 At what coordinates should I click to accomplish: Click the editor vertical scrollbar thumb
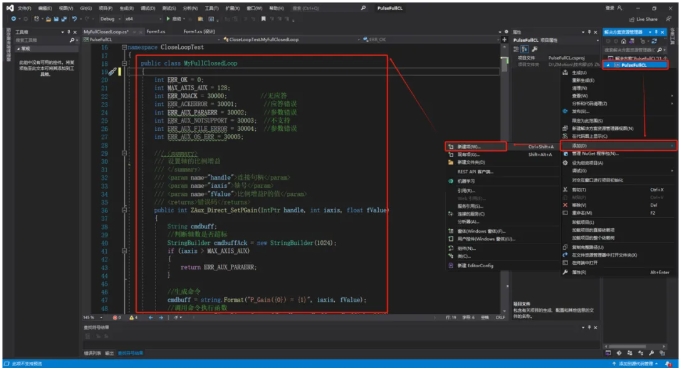(504, 64)
